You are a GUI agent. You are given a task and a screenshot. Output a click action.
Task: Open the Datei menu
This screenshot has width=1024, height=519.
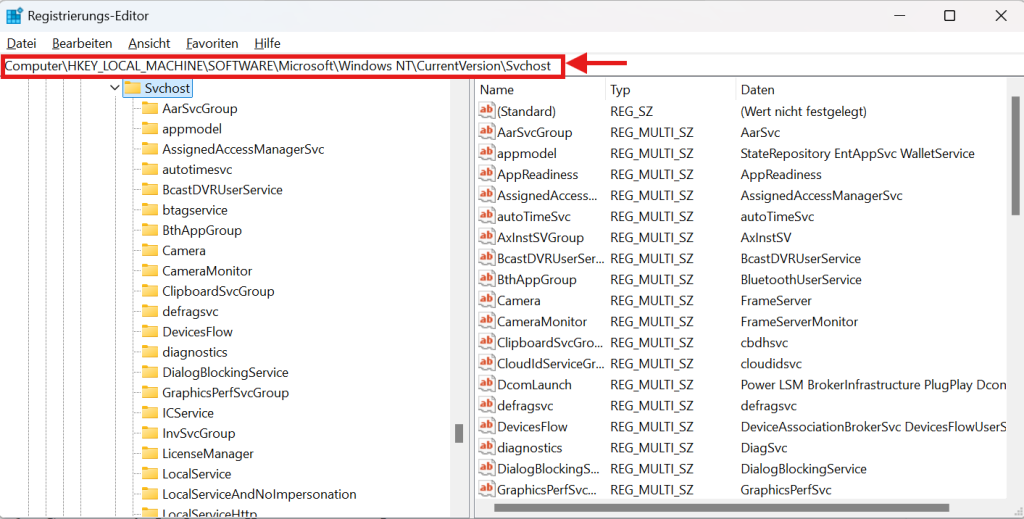tap(22, 43)
